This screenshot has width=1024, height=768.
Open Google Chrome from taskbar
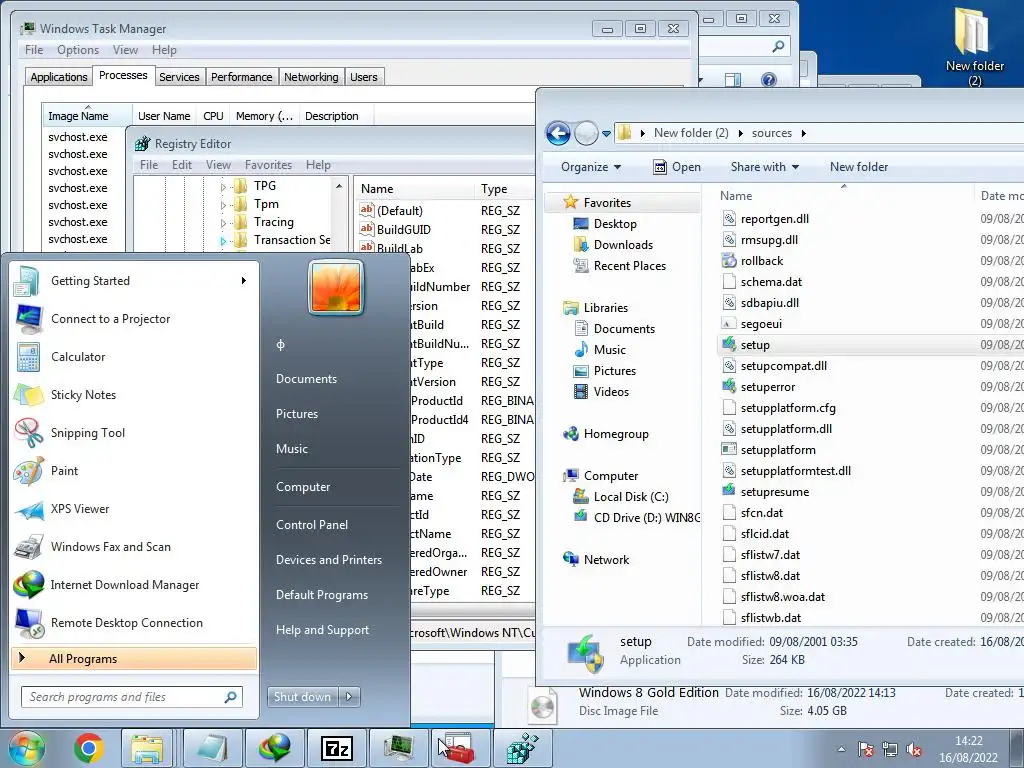pos(89,748)
